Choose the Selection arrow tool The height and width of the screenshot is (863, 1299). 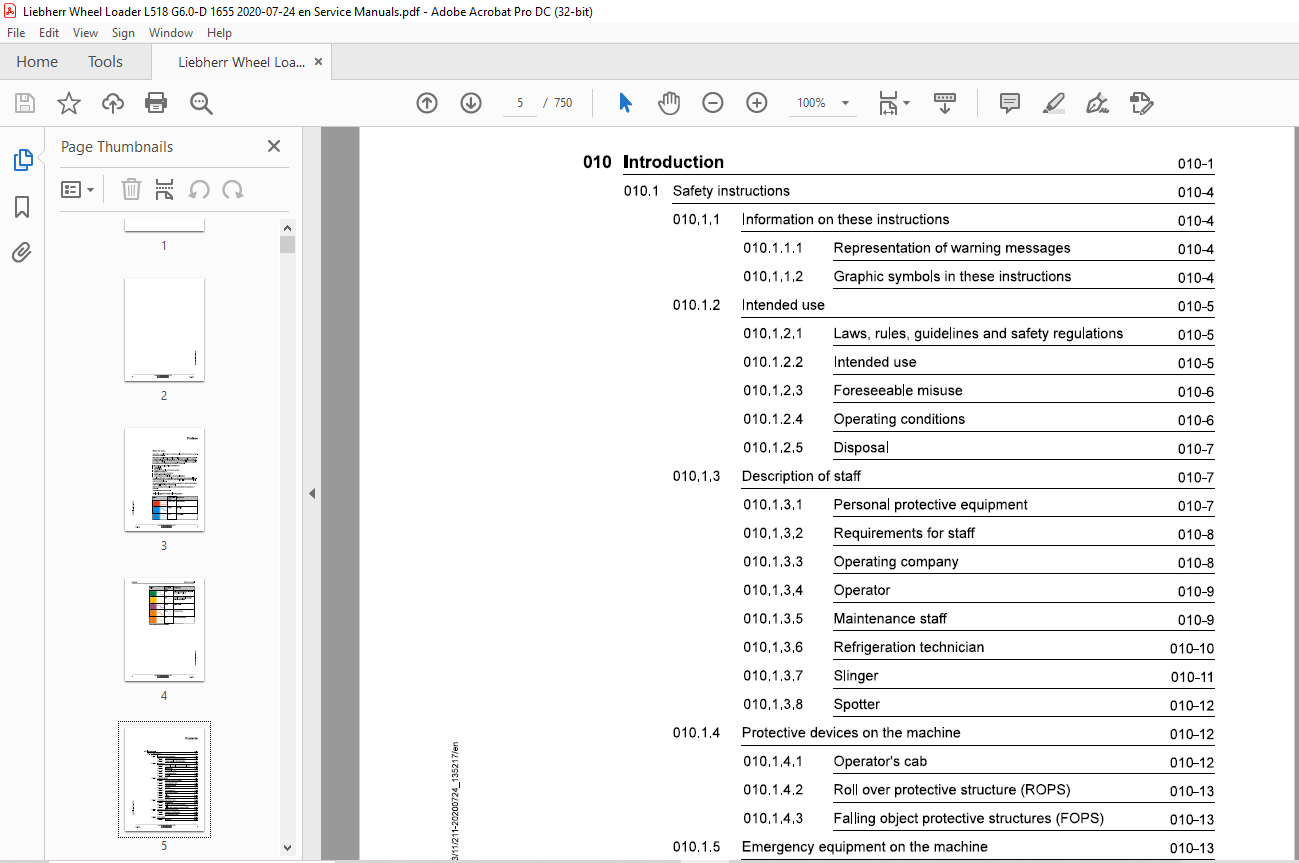coord(625,103)
